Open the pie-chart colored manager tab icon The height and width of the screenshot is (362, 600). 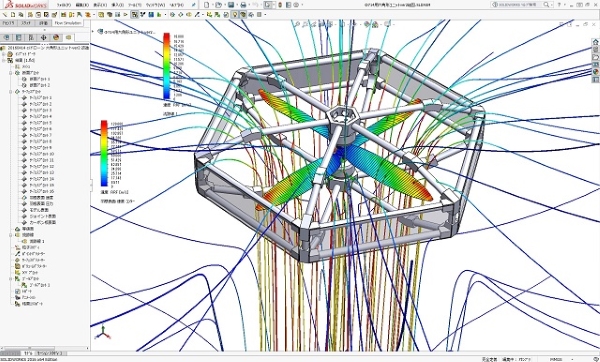pos(56,37)
